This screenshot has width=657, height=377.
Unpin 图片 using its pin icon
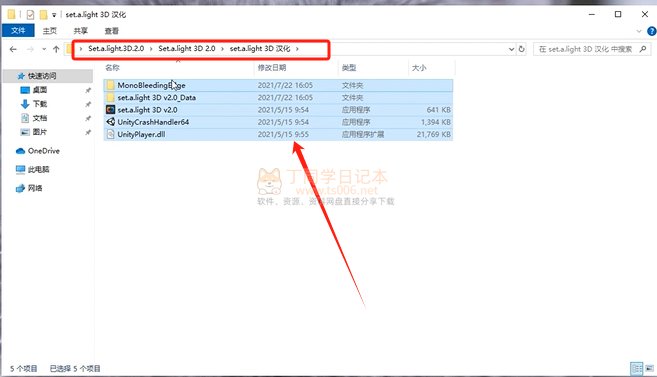coord(88,132)
